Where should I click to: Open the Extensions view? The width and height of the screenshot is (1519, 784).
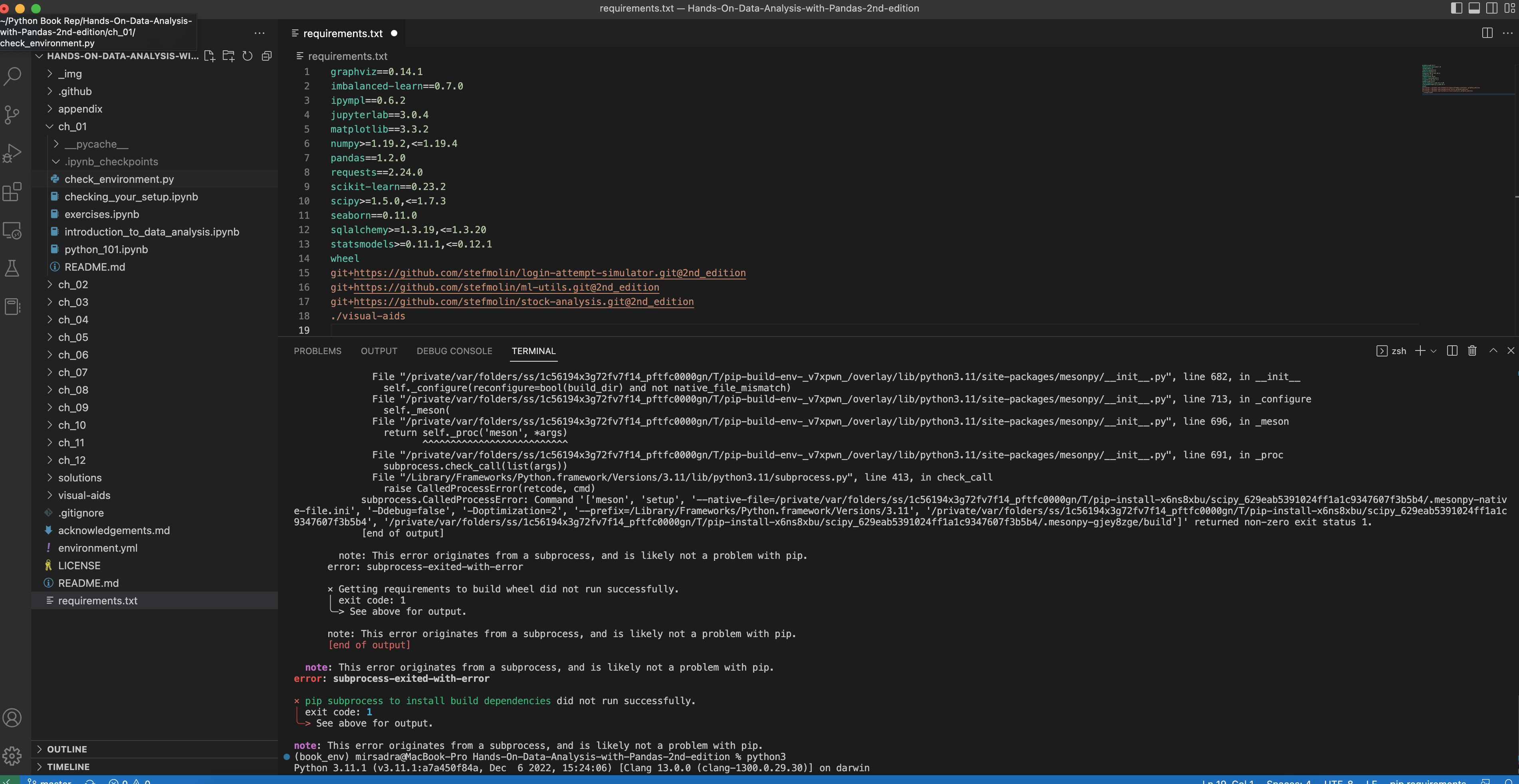12,192
